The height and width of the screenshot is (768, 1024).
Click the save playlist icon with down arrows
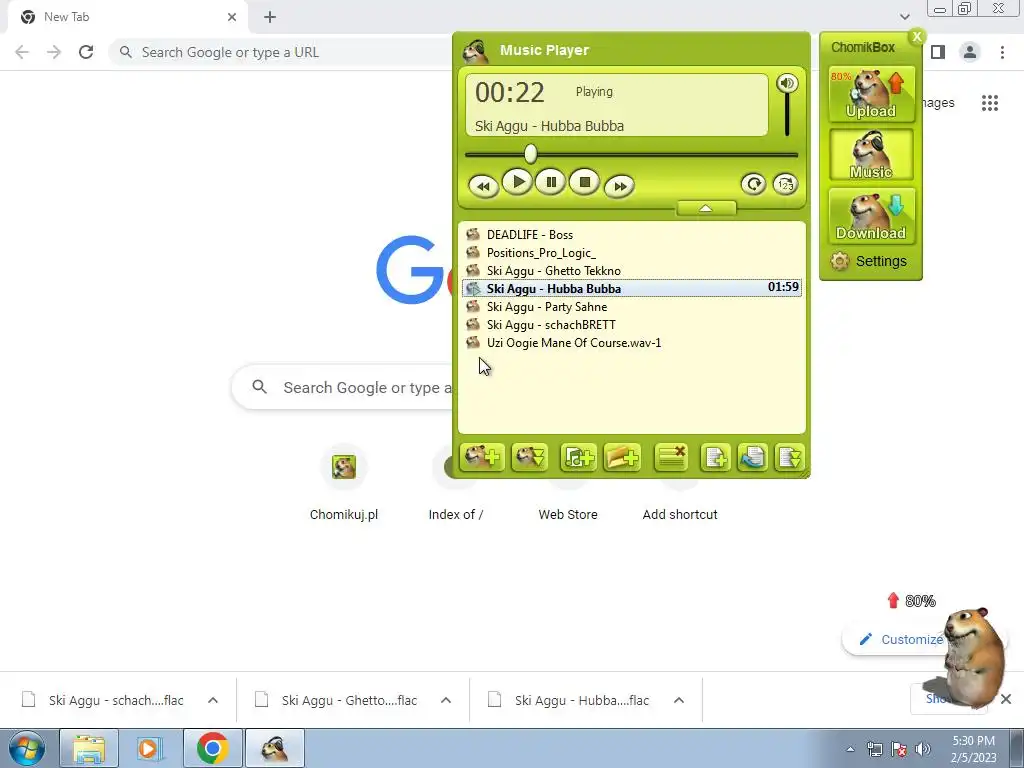pos(790,457)
